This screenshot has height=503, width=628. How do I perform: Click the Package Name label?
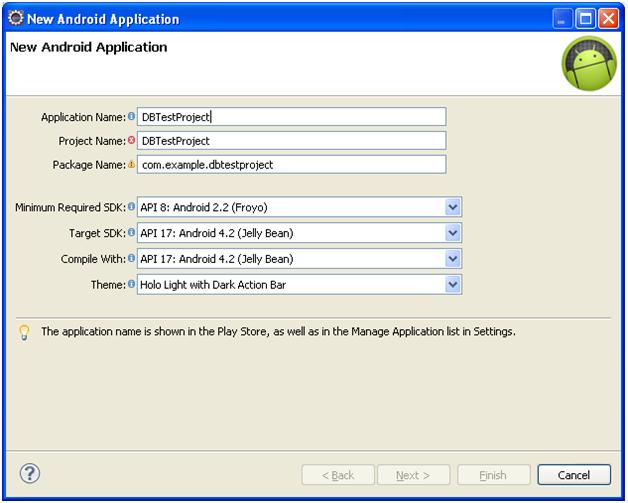point(89,165)
